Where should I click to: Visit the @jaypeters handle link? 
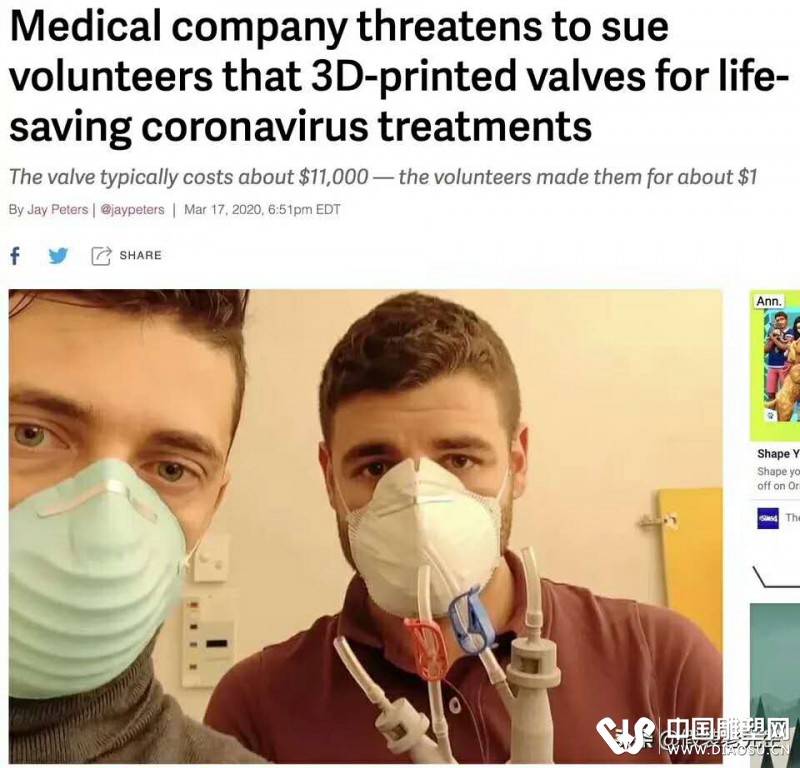[x=133, y=210]
